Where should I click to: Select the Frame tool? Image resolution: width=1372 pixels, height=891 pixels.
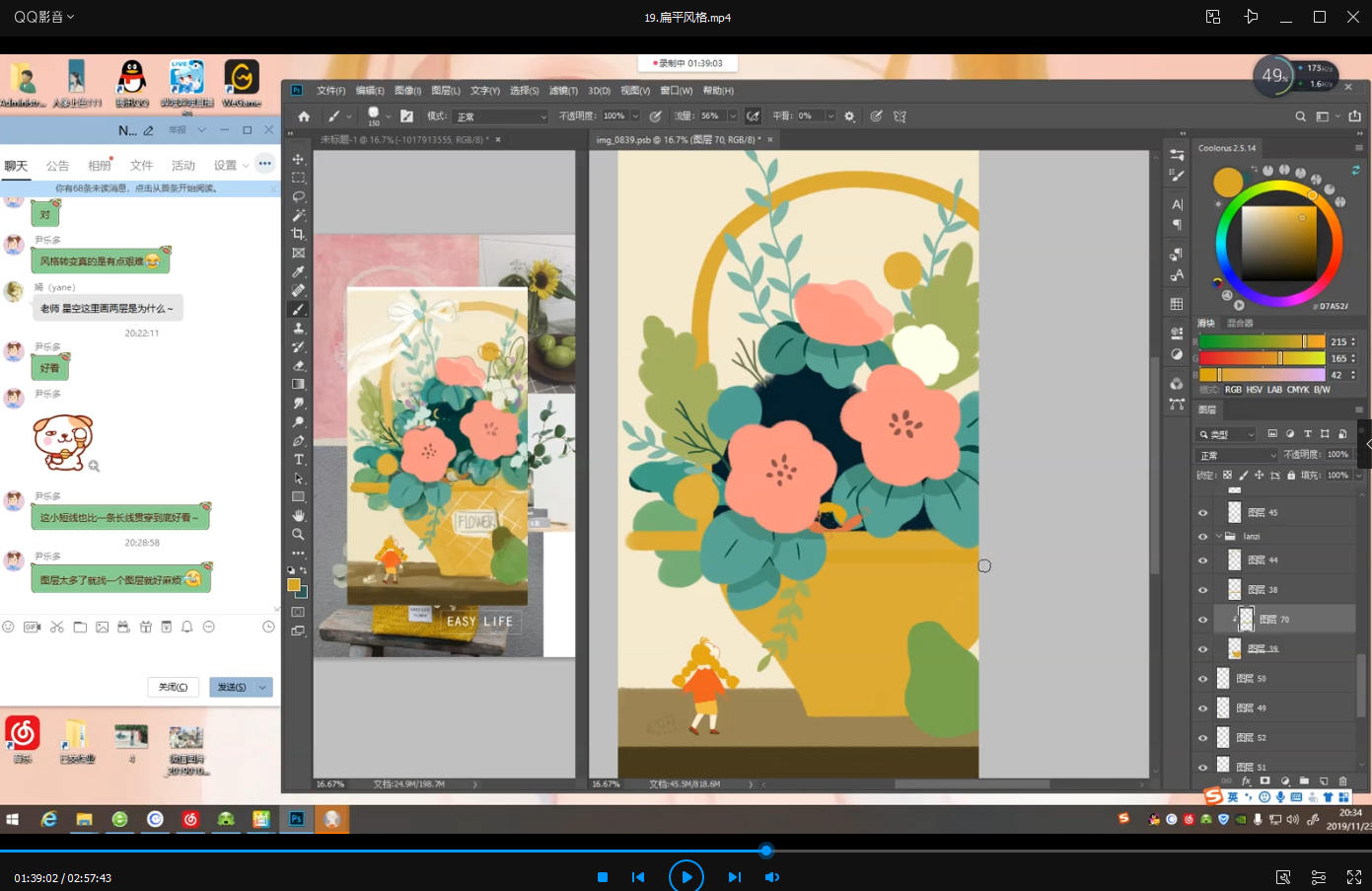(x=298, y=253)
